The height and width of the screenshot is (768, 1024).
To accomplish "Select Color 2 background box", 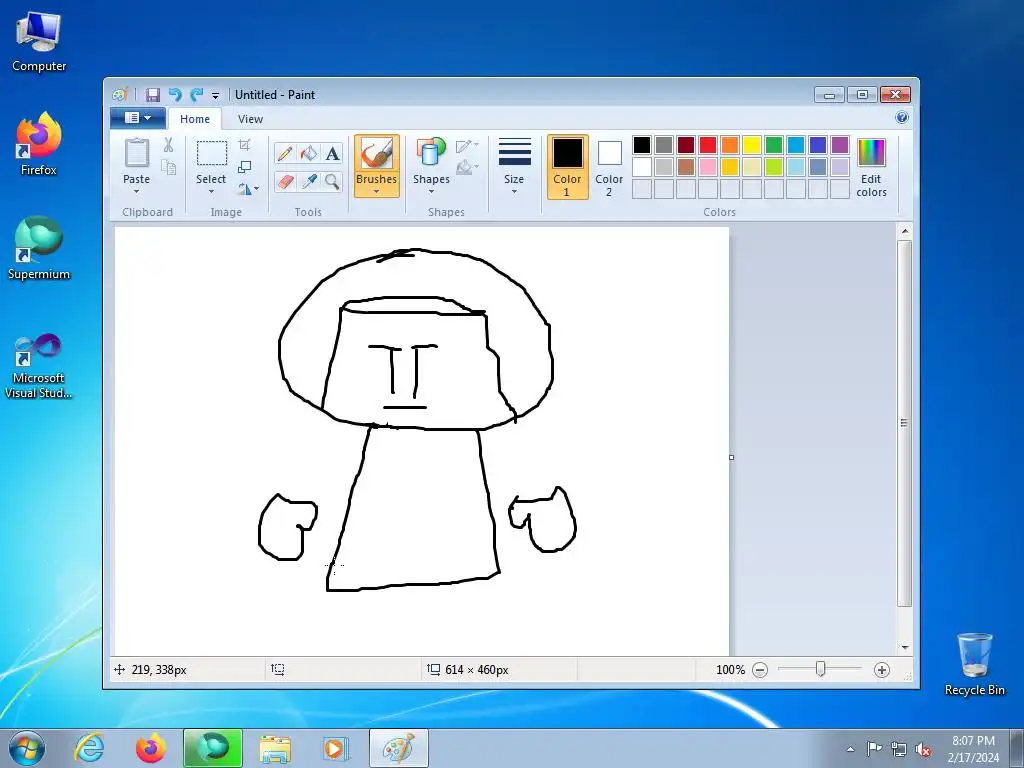I will pyautogui.click(x=609, y=167).
